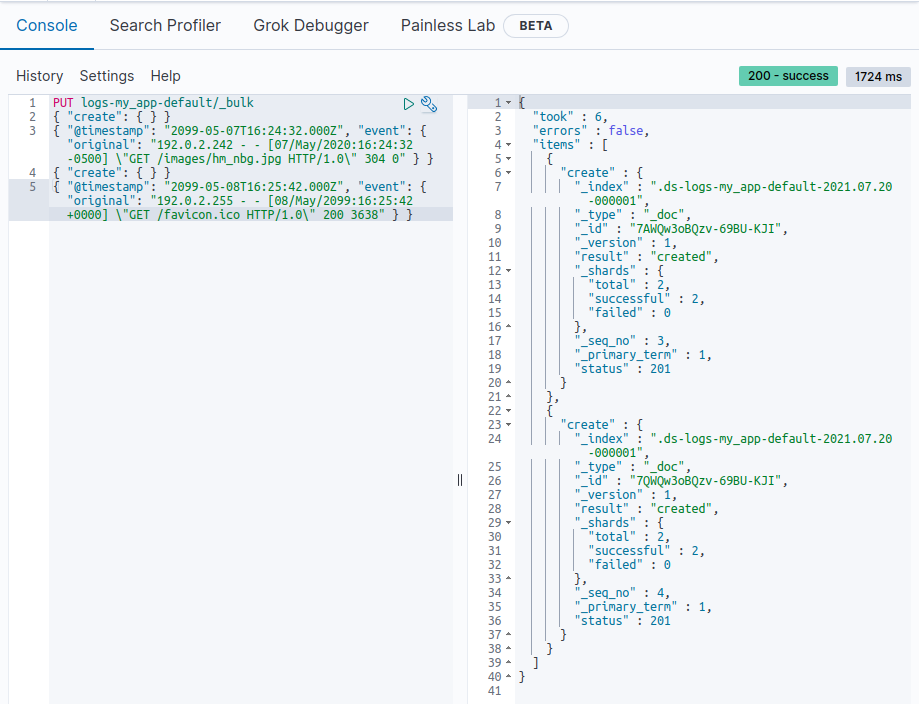Click the panel resize divider between editors
The image size is (919, 704).
460,480
